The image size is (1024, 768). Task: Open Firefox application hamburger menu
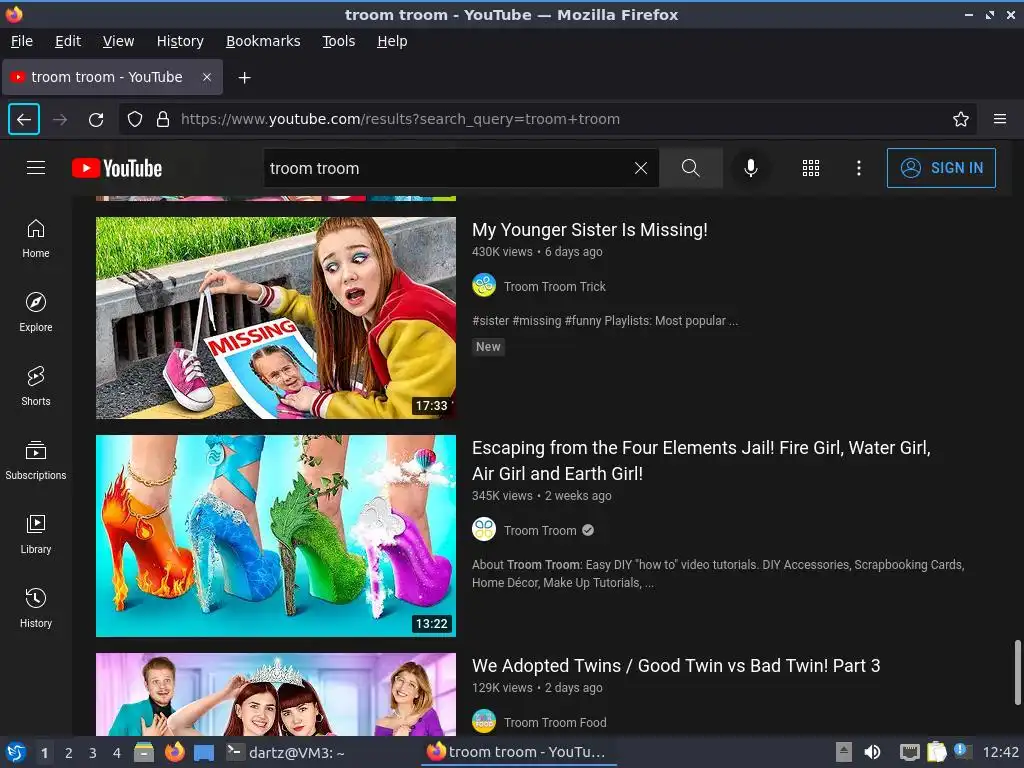tap(1000, 119)
